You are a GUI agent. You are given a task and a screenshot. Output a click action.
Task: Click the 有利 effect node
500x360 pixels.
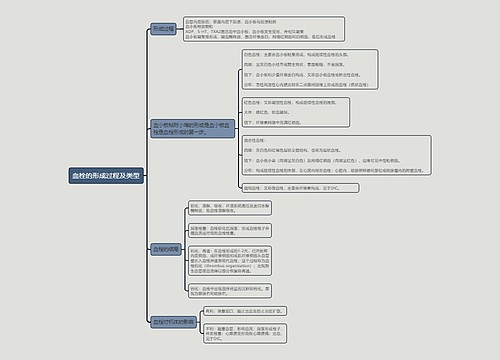(245, 311)
